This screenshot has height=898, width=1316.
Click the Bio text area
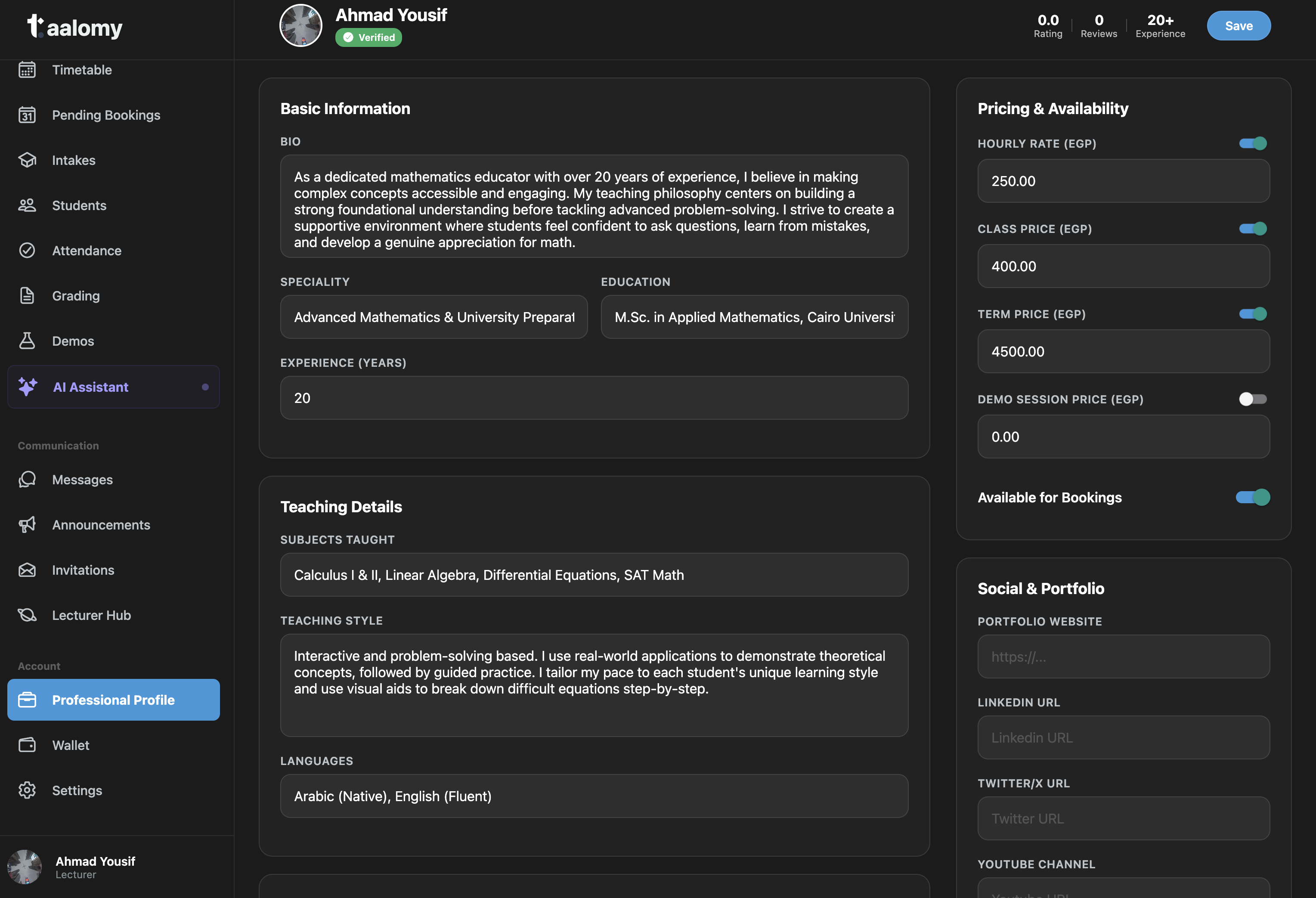(594, 206)
